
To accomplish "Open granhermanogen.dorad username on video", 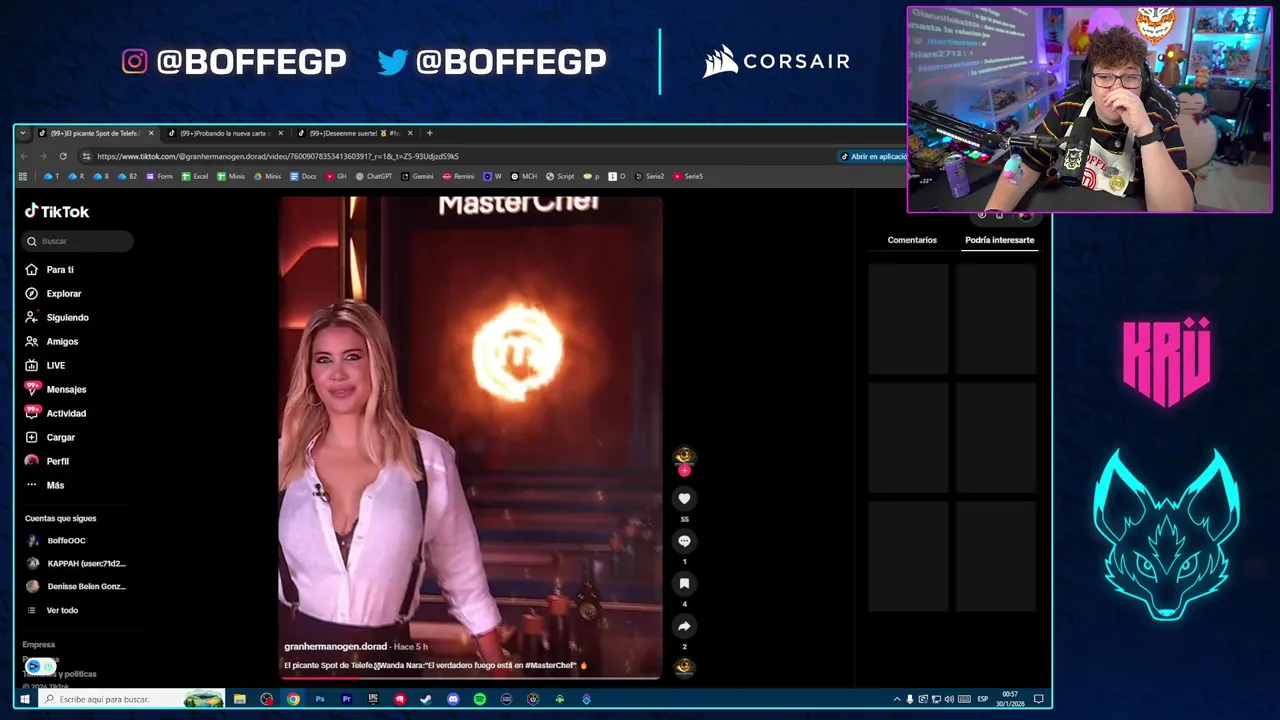I will coord(335,647).
